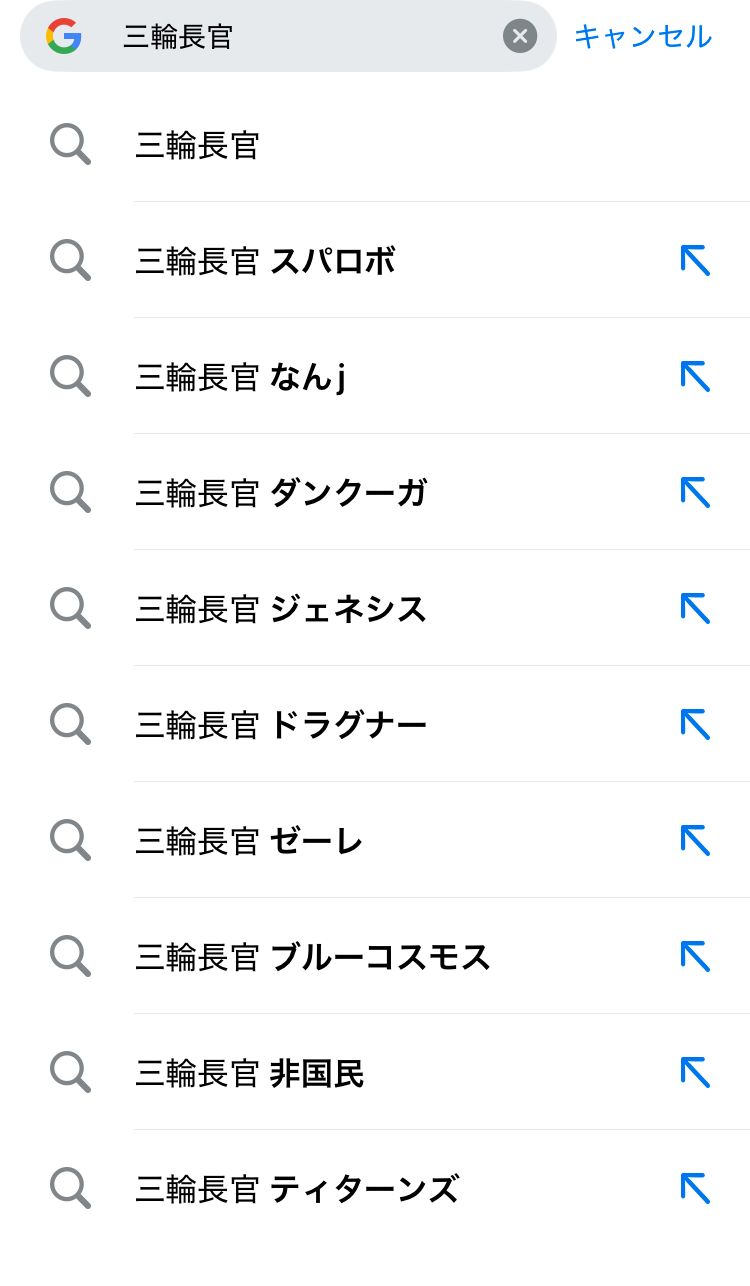
Task: Fill search with ドラグナー via arrow
Action: (695, 725)
